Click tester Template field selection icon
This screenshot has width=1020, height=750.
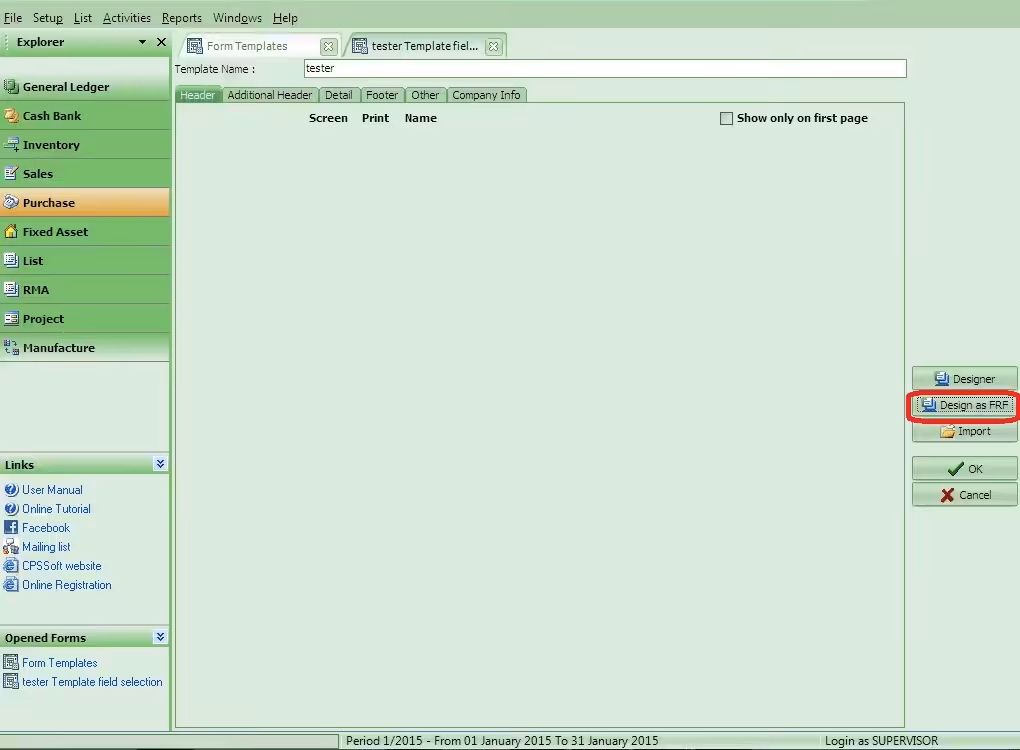click(11, 682)
